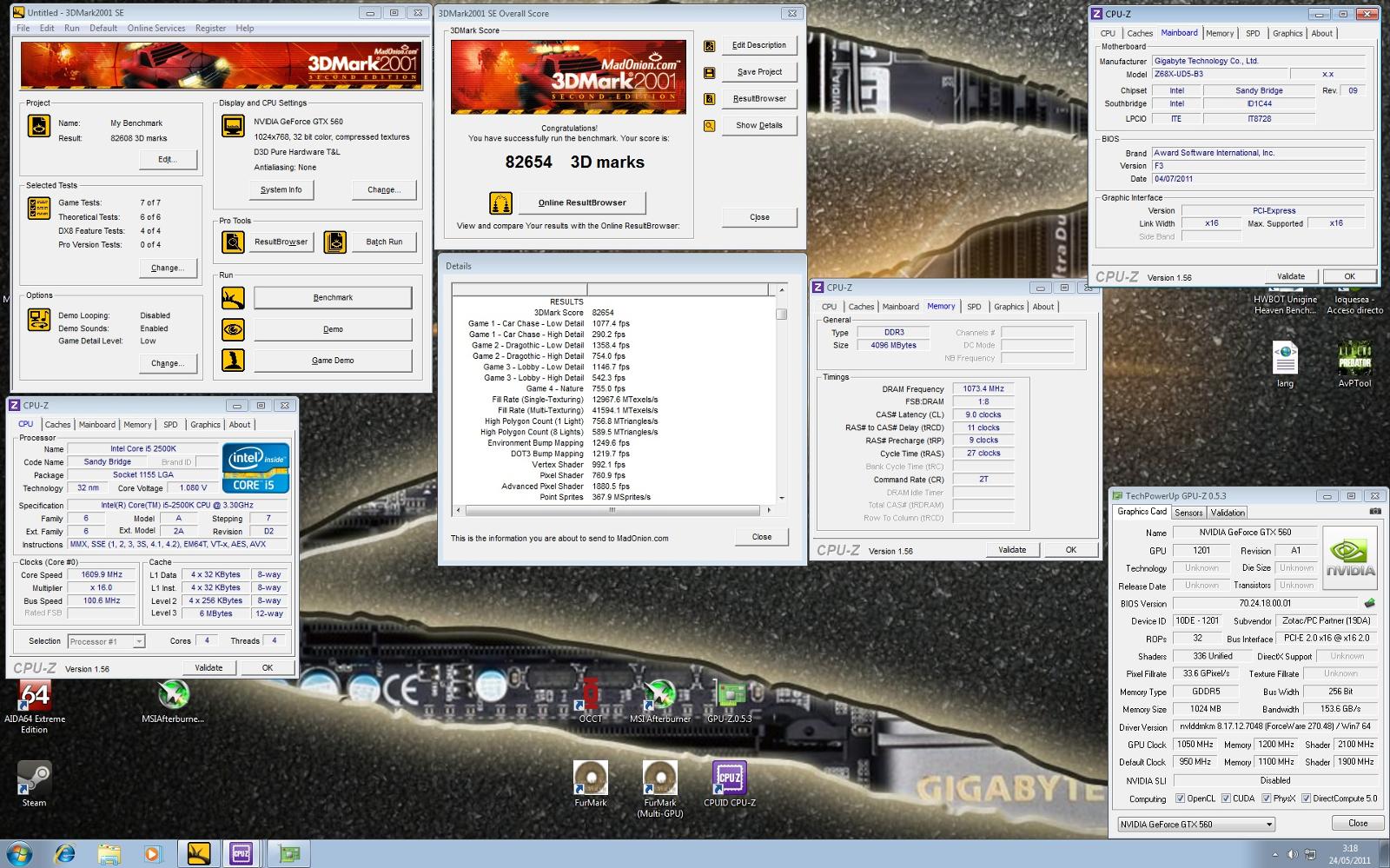Click scroll down arrow in Details list
The height and width of the screenshot is (868, 1390).
[781, 499]
